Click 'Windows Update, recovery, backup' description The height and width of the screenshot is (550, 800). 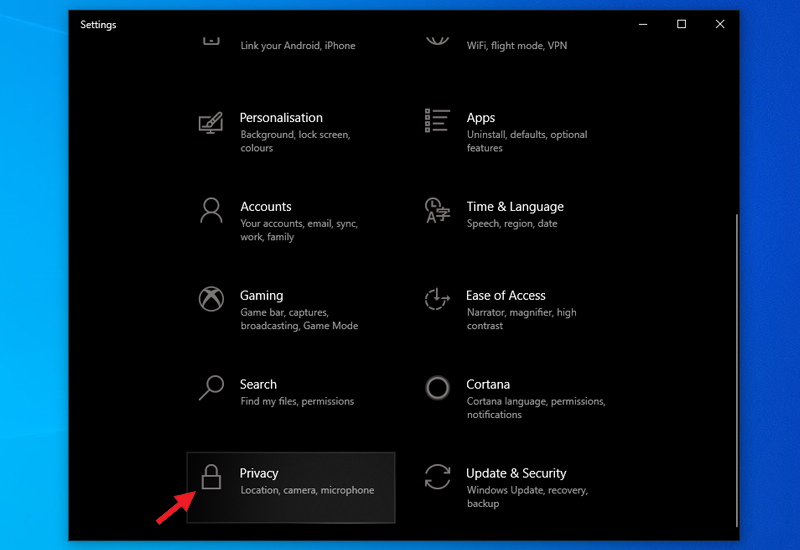(527, 496)
